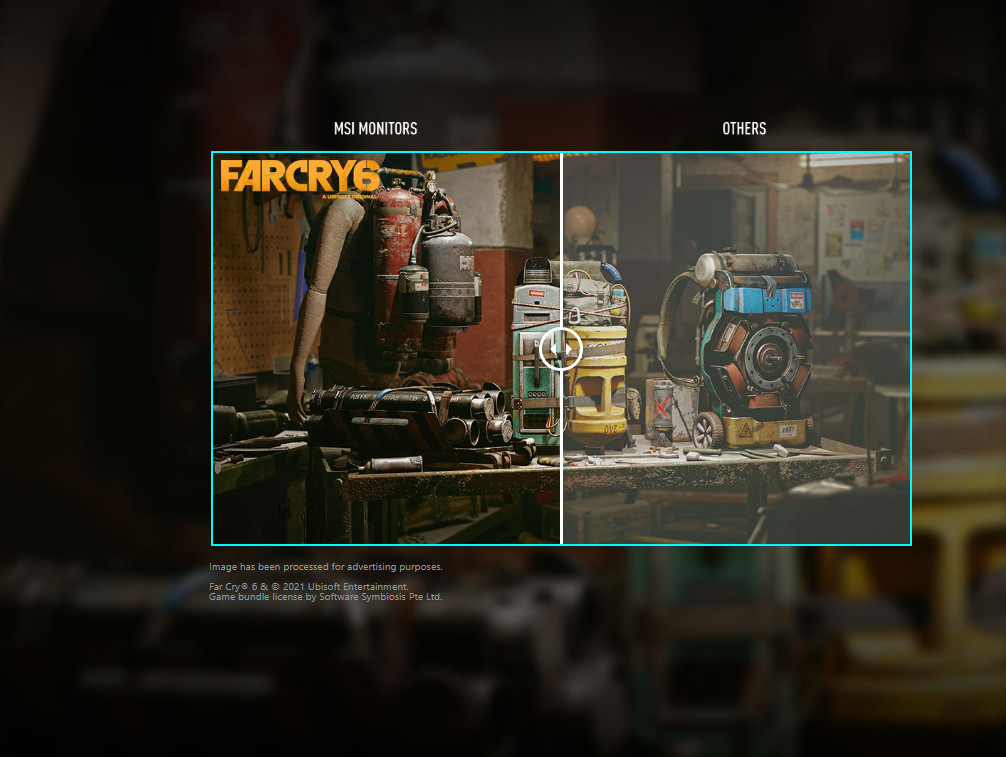Viewport: 1006px width, 757px height.
Task: Click the MSI MONITORS label
Action: pos(375,128)
